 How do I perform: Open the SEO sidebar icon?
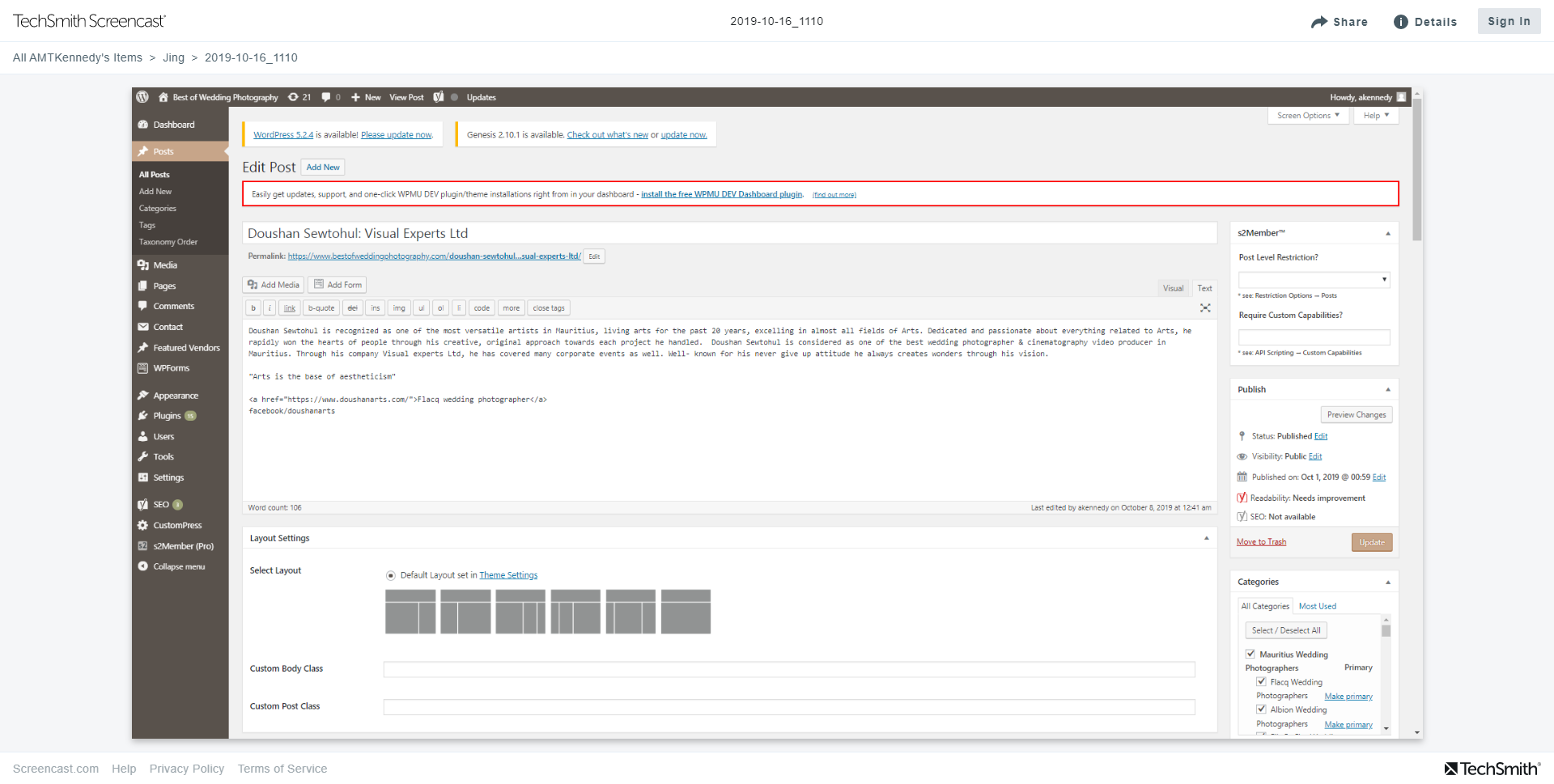tap(142, 504)
